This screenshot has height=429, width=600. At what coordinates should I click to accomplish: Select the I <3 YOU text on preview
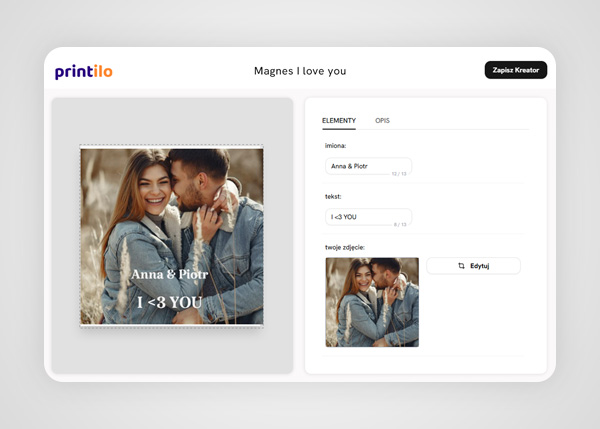(170, 302)
